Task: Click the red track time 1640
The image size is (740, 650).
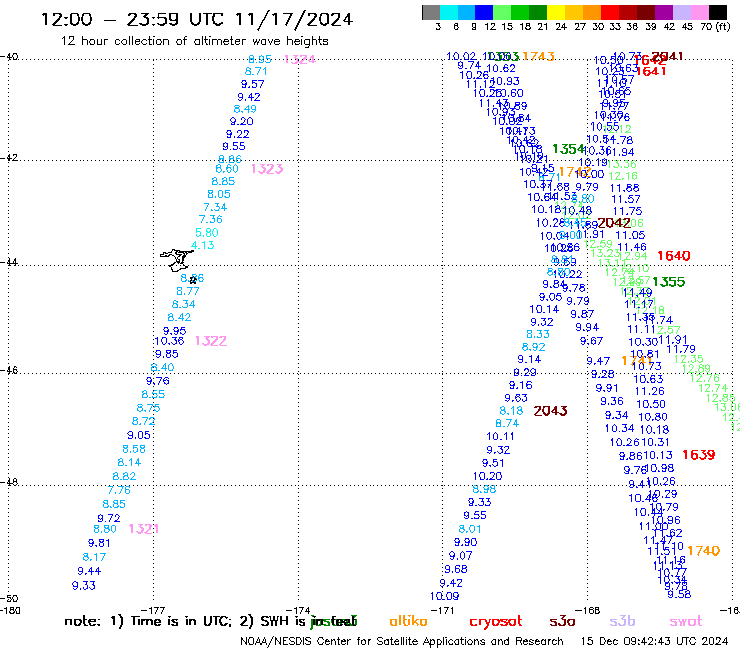Action: pos(673,256)
